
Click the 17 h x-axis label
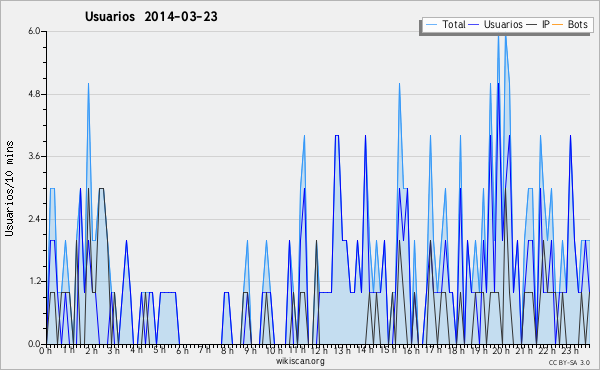tap(433, 350)
